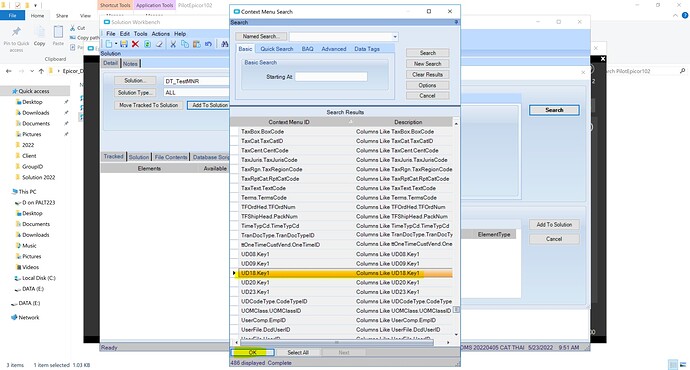Click the Paste icon in Explorer ribbon
This screenshot has width=690, height=370.
tap(58, 32)
